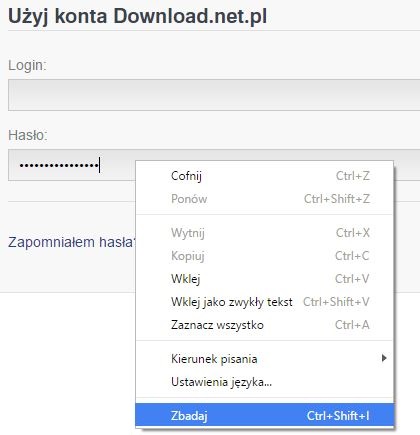420x435 pixels.
Task: Select Wklej menu entry
Action: [265, 279]
